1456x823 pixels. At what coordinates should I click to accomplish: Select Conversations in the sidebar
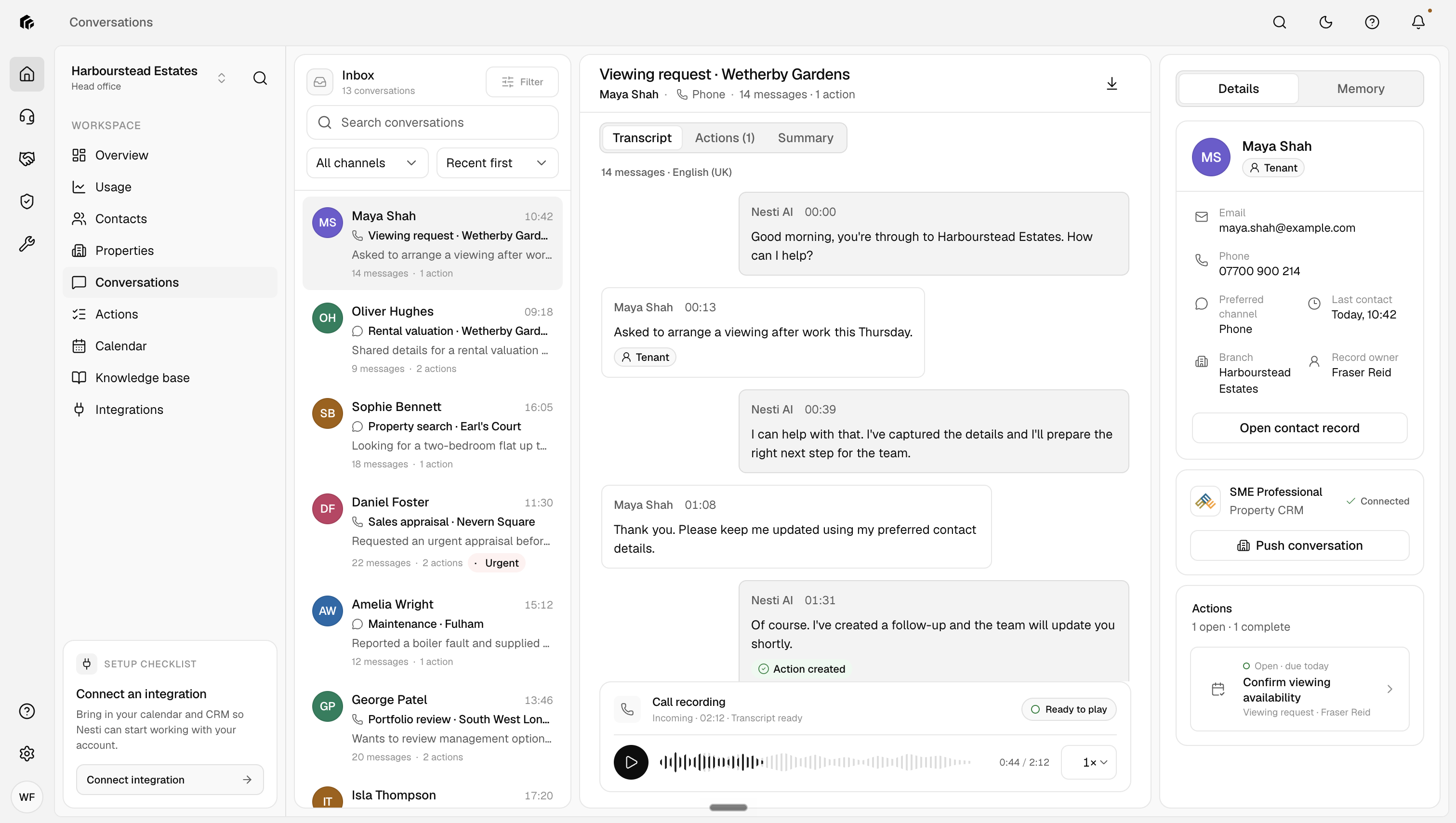[170, 282]
